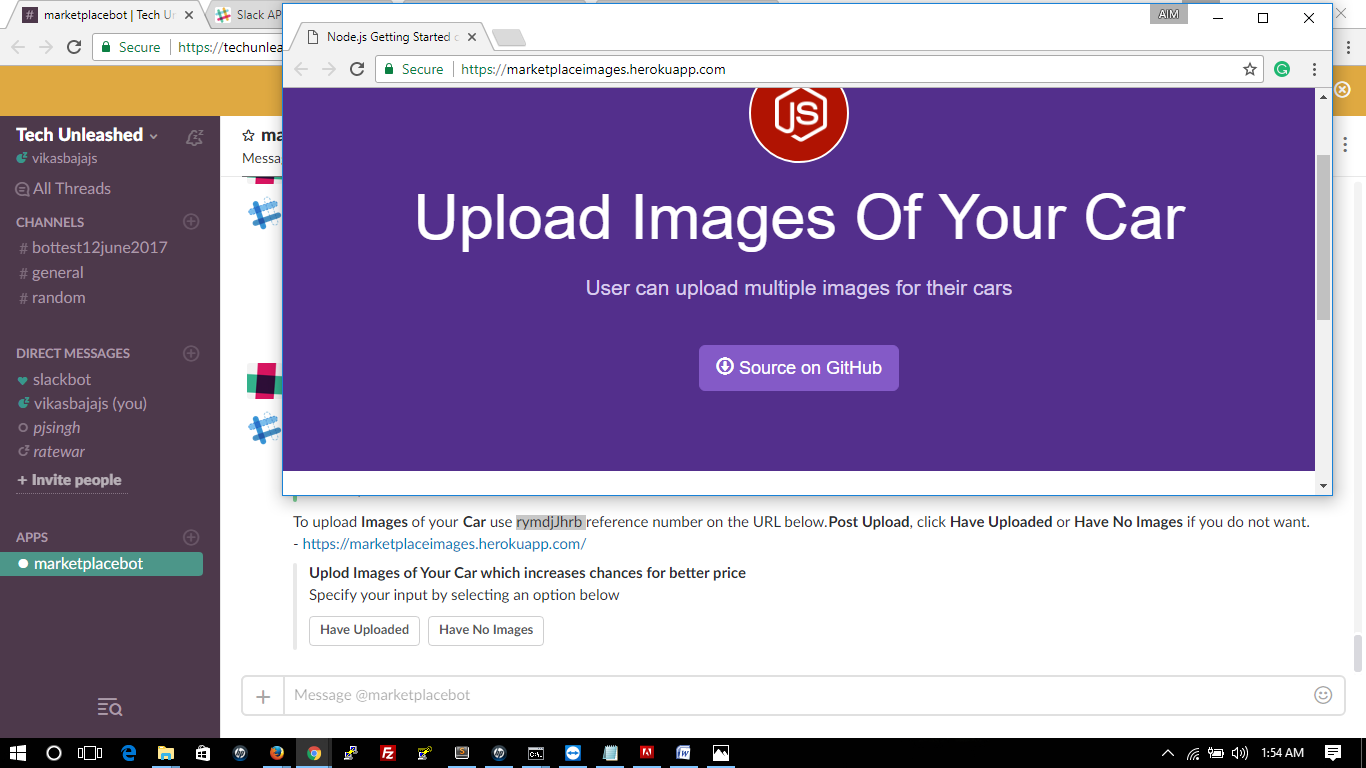This screenshot has width=1366, height=768.
Task: Click the Secure label in front window
Action: point(422,69)
